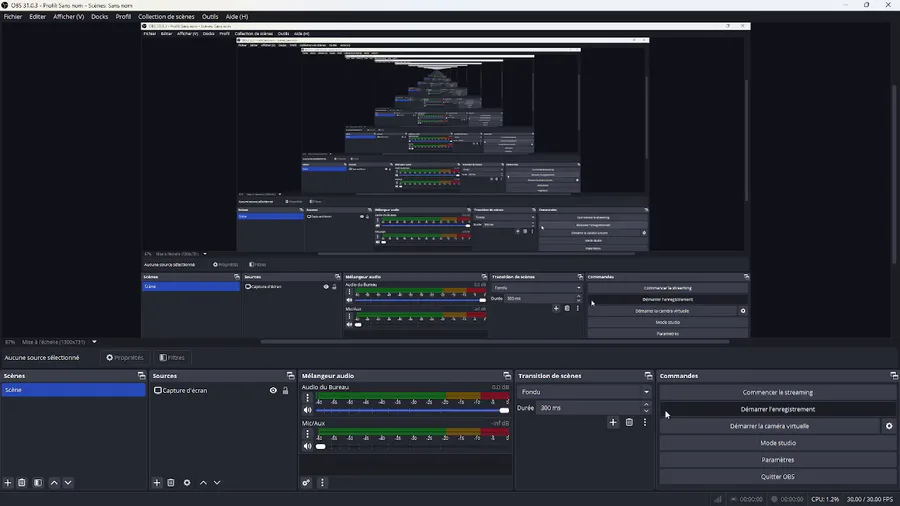Add a new source with the Sources plus icon
The image size is (900, 506).
click(x=157, y=482)
